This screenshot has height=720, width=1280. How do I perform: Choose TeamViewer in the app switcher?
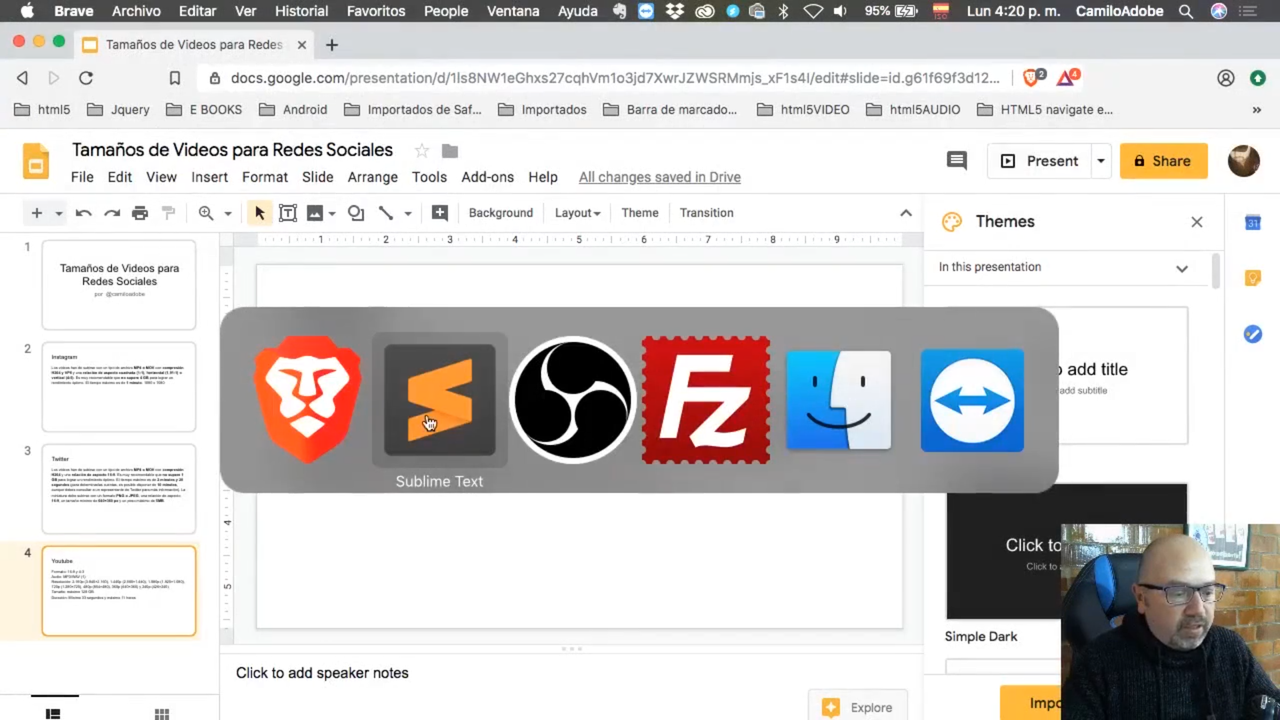[972, 400]
